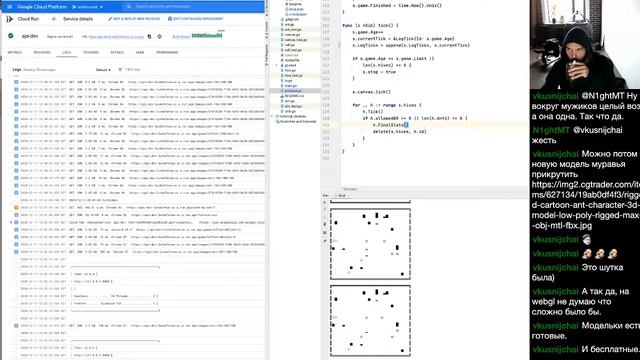Viewport: 640px width, 360px height.
Task: Switch to the Triggers tab
Action: [91, 52]
